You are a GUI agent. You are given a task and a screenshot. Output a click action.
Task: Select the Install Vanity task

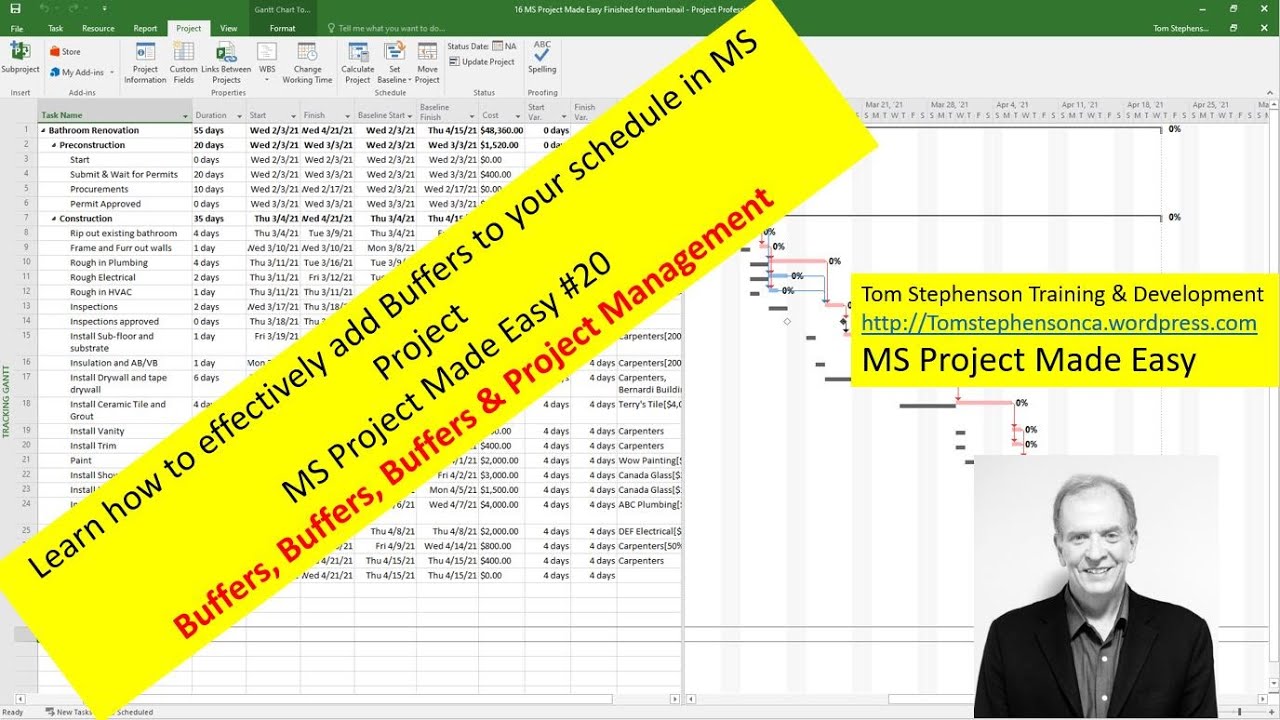point(97,431)
